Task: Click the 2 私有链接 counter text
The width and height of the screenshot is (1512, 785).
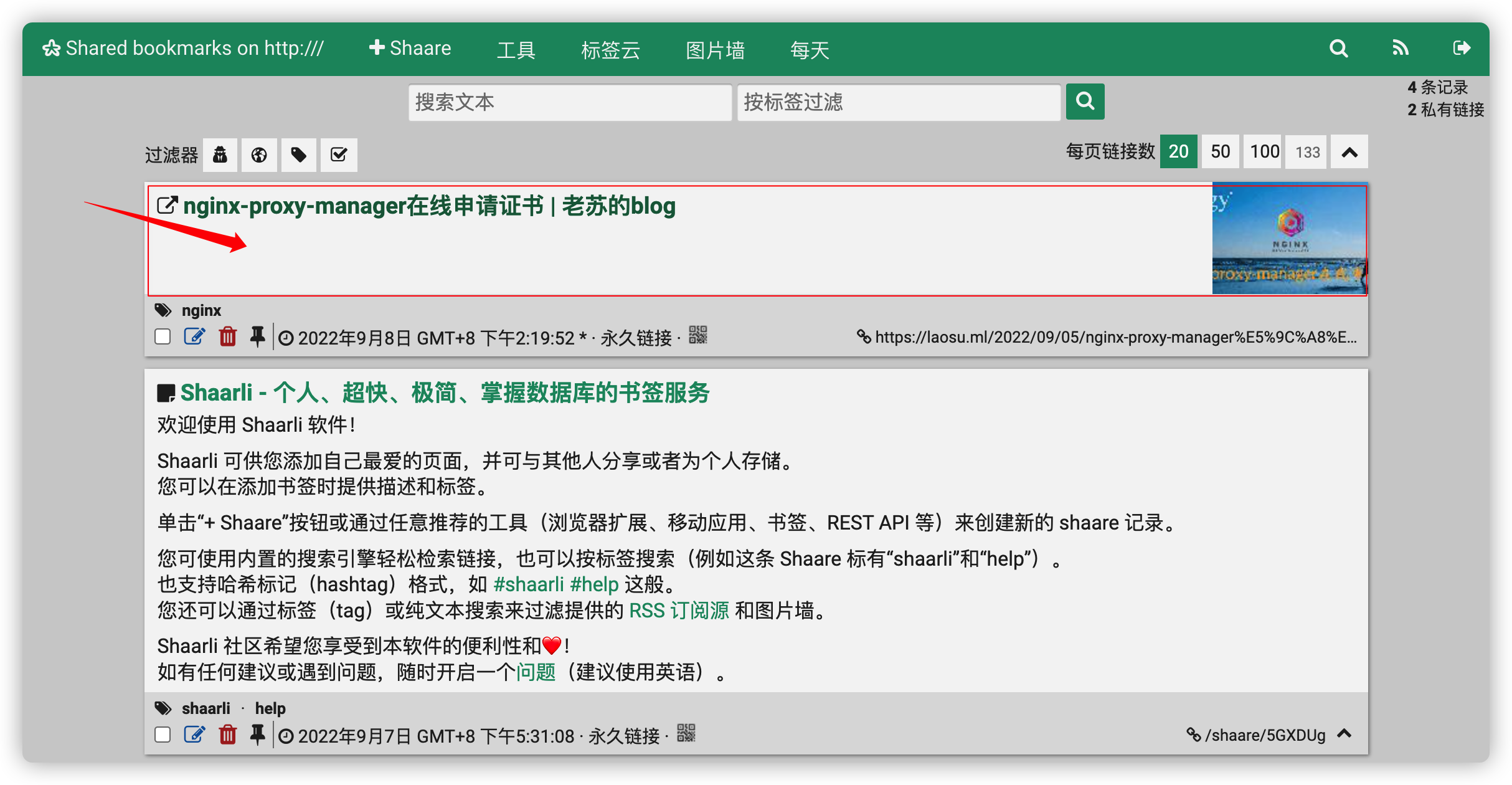Action: pyautogui.click(x=1445, y=110)
